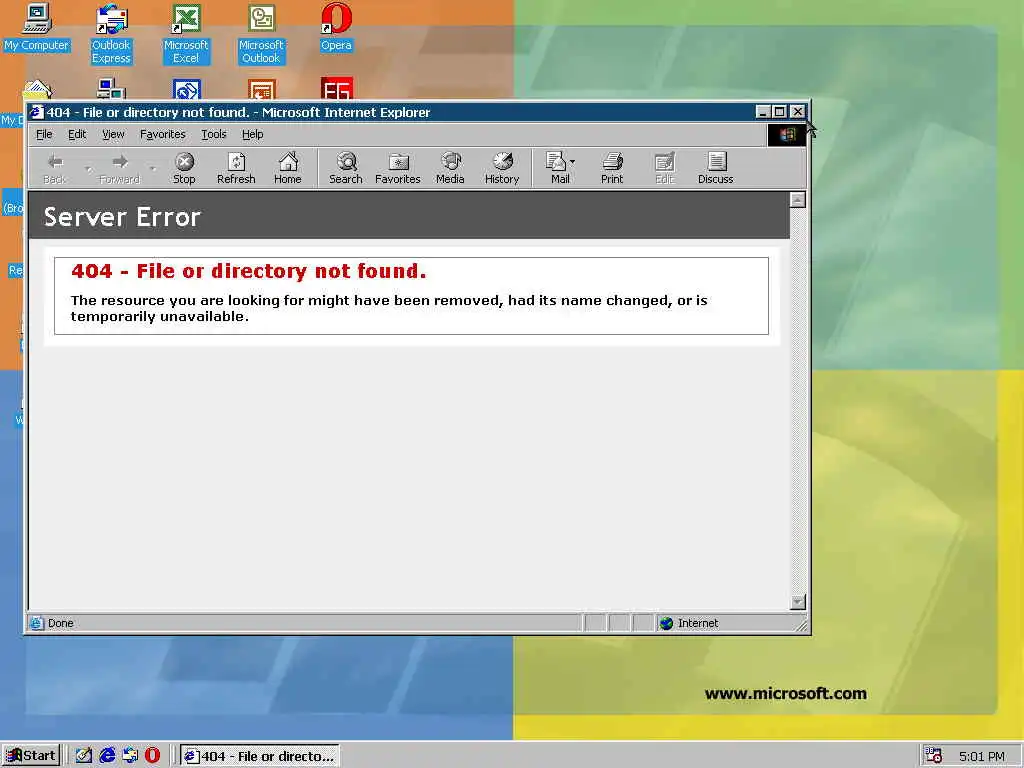Maximize the Internet Explorer window

(778, 112)
